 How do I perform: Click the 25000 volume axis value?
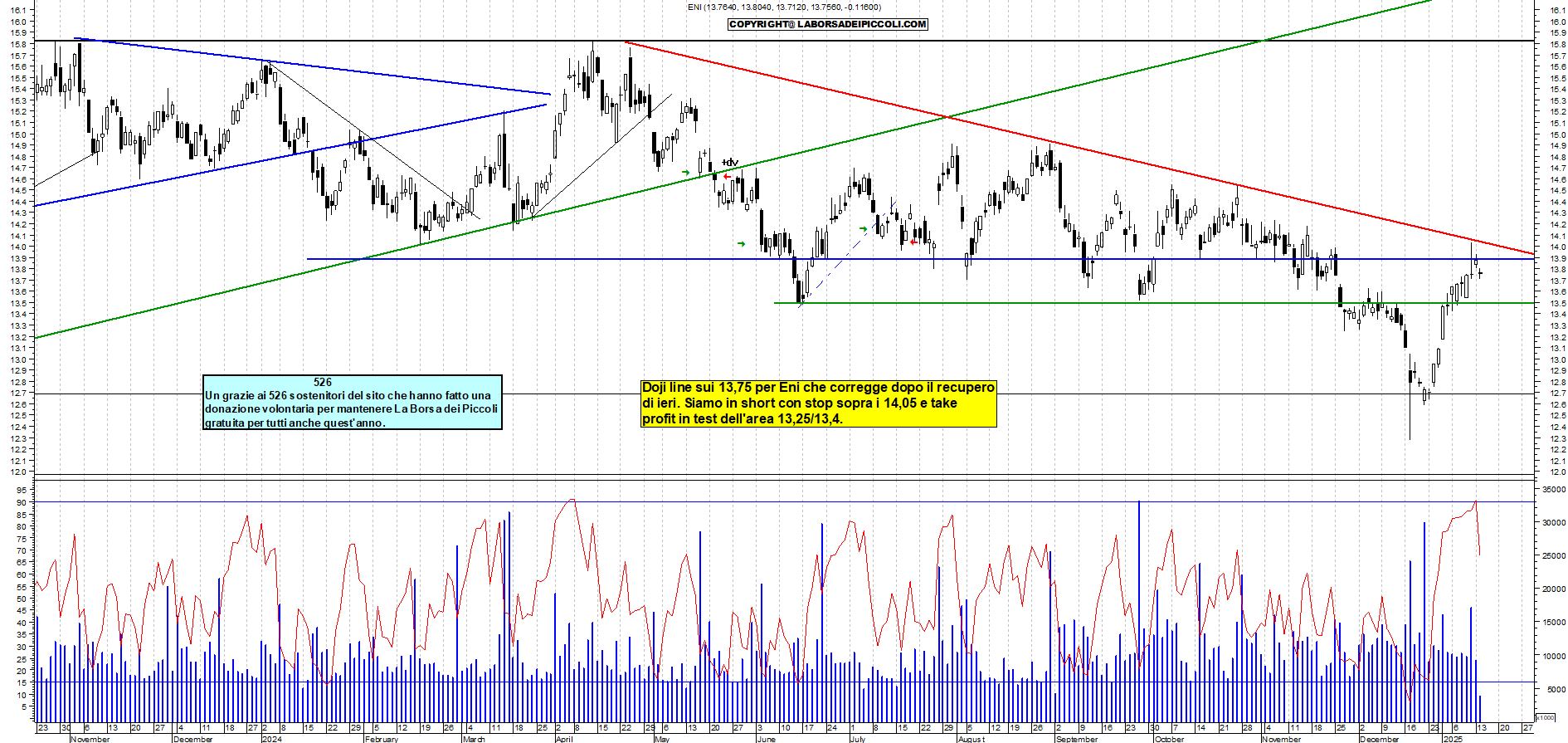tap(1553, 556)
